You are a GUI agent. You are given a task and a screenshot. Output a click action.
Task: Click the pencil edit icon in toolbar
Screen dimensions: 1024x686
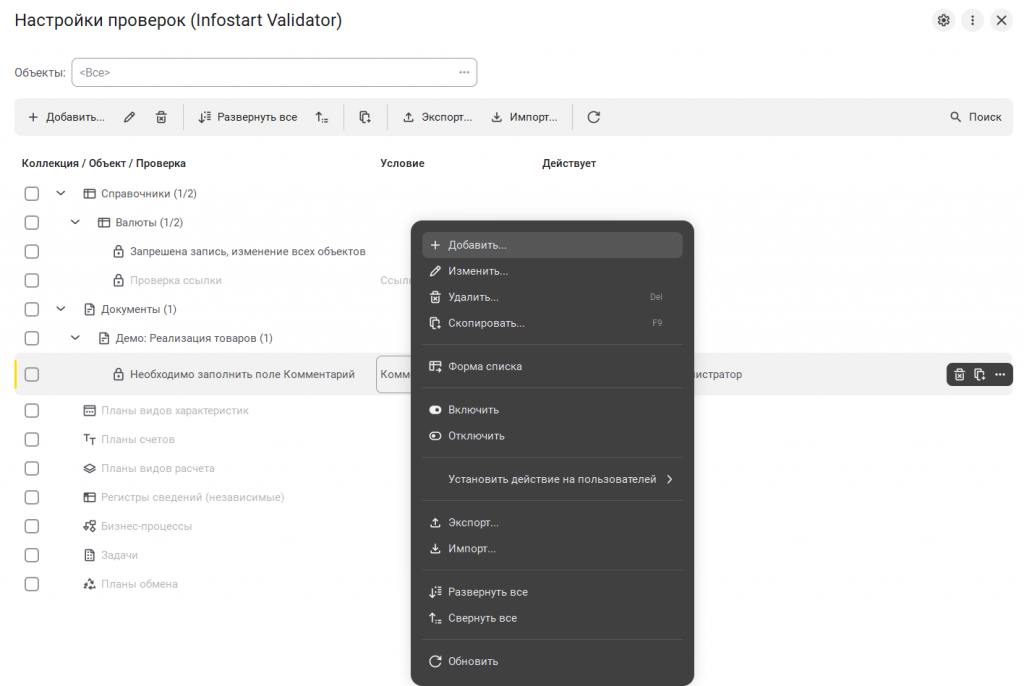coord(129,117)
